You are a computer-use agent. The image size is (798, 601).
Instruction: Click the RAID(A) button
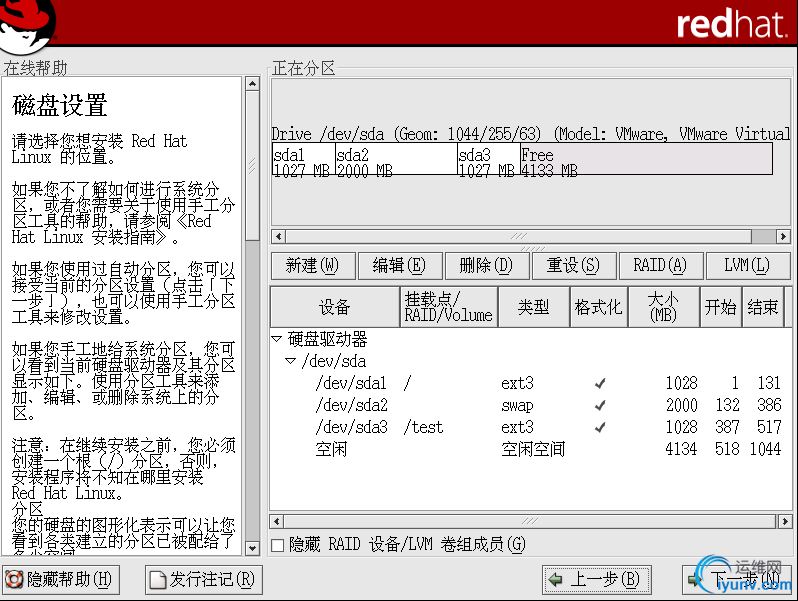click(661, 266)
